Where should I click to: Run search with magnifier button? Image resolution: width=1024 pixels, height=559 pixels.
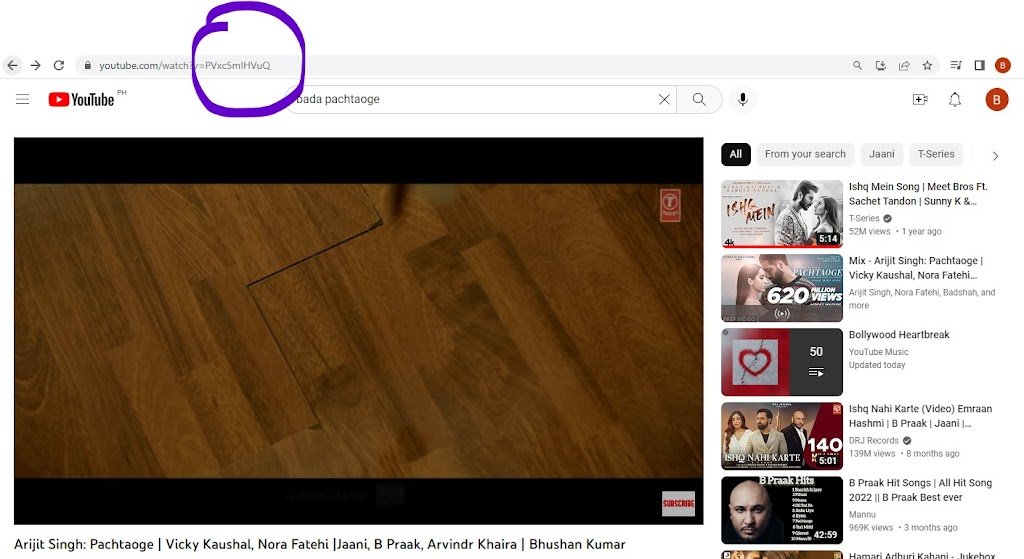point(699,99)
